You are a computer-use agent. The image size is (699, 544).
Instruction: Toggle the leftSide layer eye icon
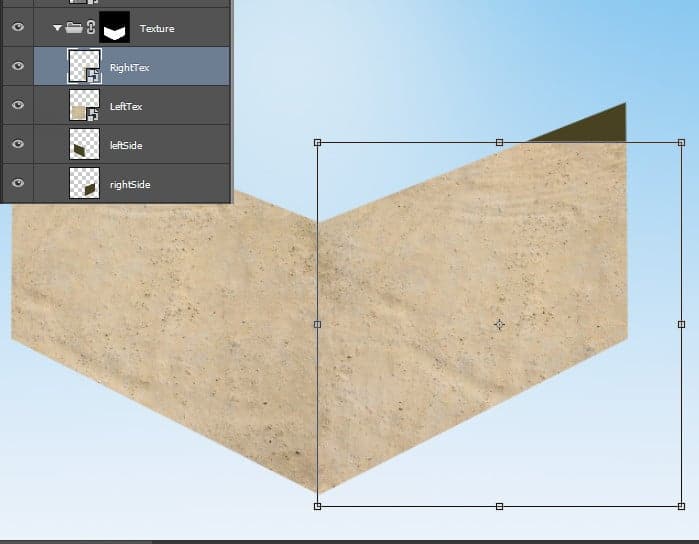[x=17, y=145]
